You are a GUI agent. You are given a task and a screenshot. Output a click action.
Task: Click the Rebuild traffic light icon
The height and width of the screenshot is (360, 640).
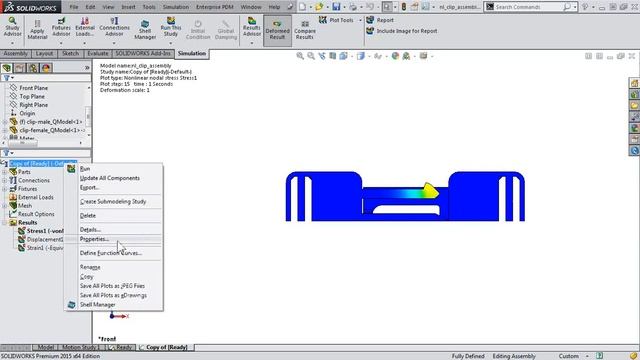(403, 7)
